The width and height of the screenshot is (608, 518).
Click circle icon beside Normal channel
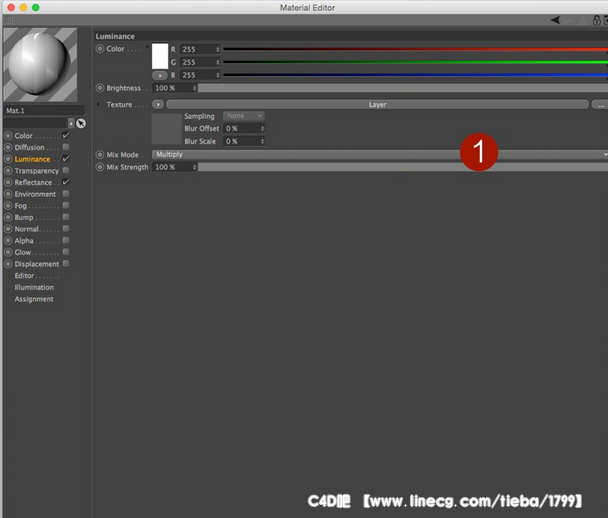coord(8,229)
